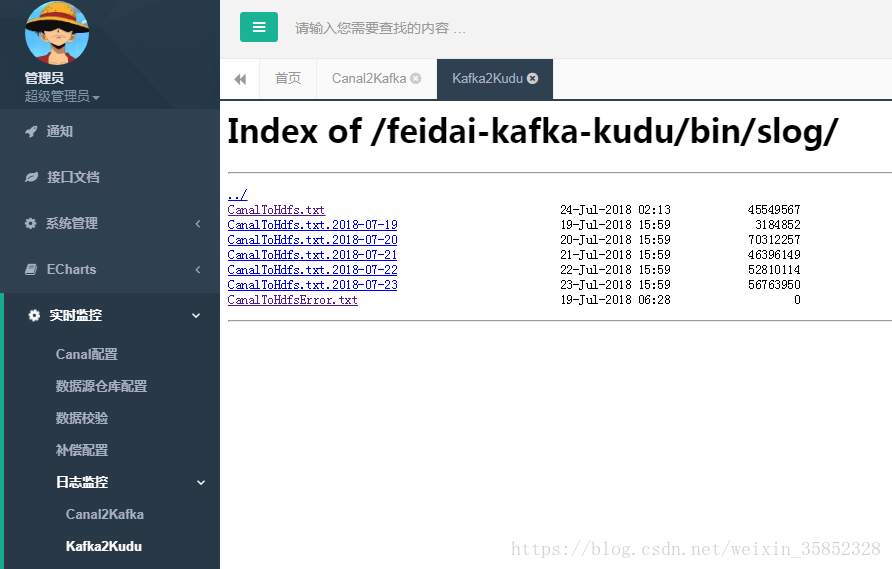Open Kafka2Kudu under 日志监控 in sidebar
The width and height of the screenshot is (892, 569).
point(104,546)
